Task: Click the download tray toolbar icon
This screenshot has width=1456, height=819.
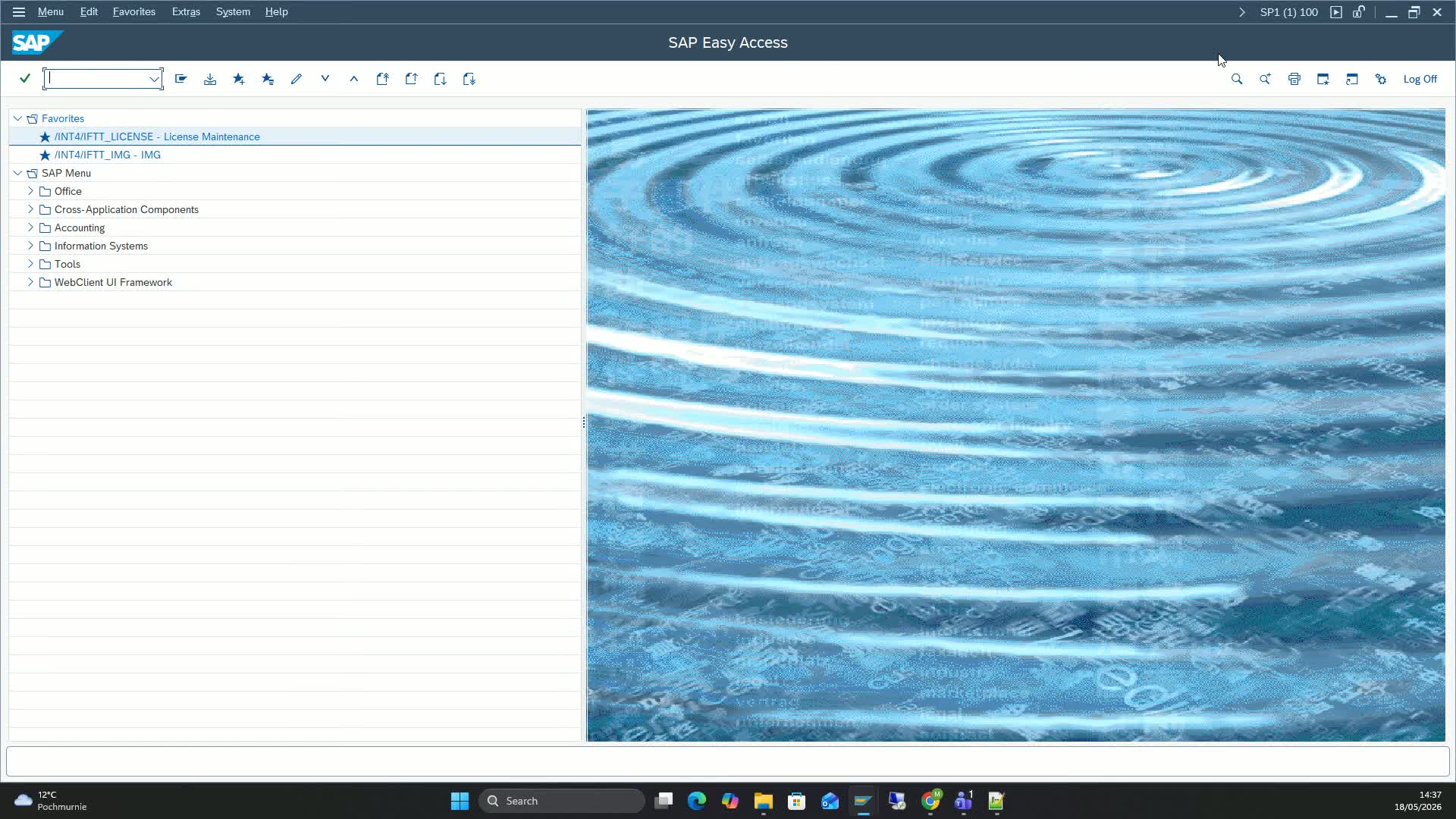Action: coord(210,79)
